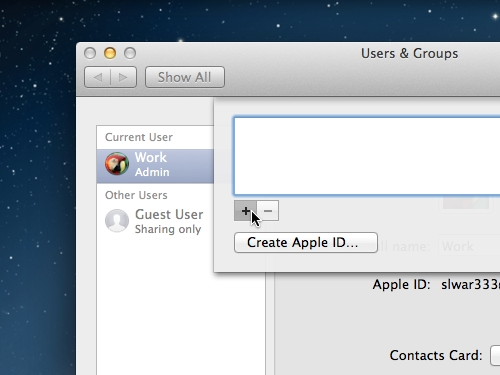
Task: Click Create Apple ID button
Action: click(x=306, y=242)
